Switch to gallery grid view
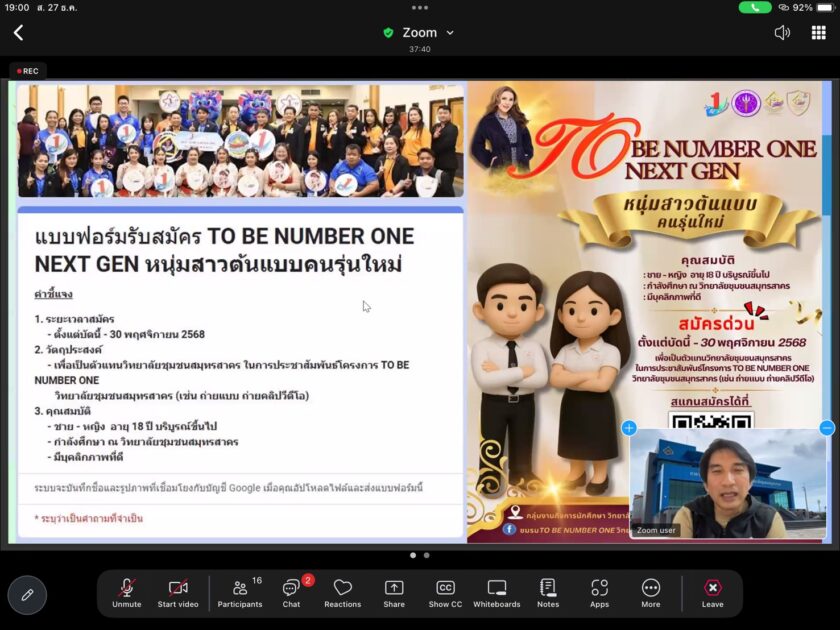Image resolution: width=840 pixels, height=630 pixels. click(x=818, y=33)
